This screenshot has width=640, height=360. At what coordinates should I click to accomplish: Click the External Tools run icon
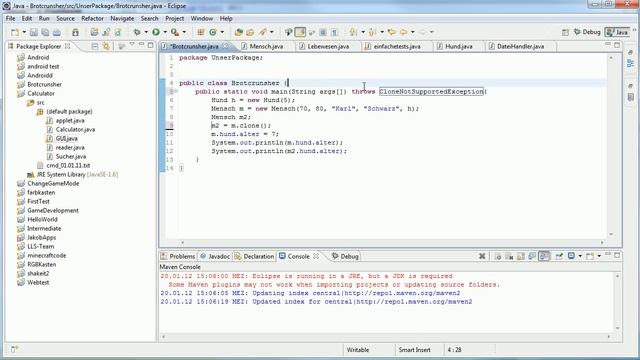(175, 32)
